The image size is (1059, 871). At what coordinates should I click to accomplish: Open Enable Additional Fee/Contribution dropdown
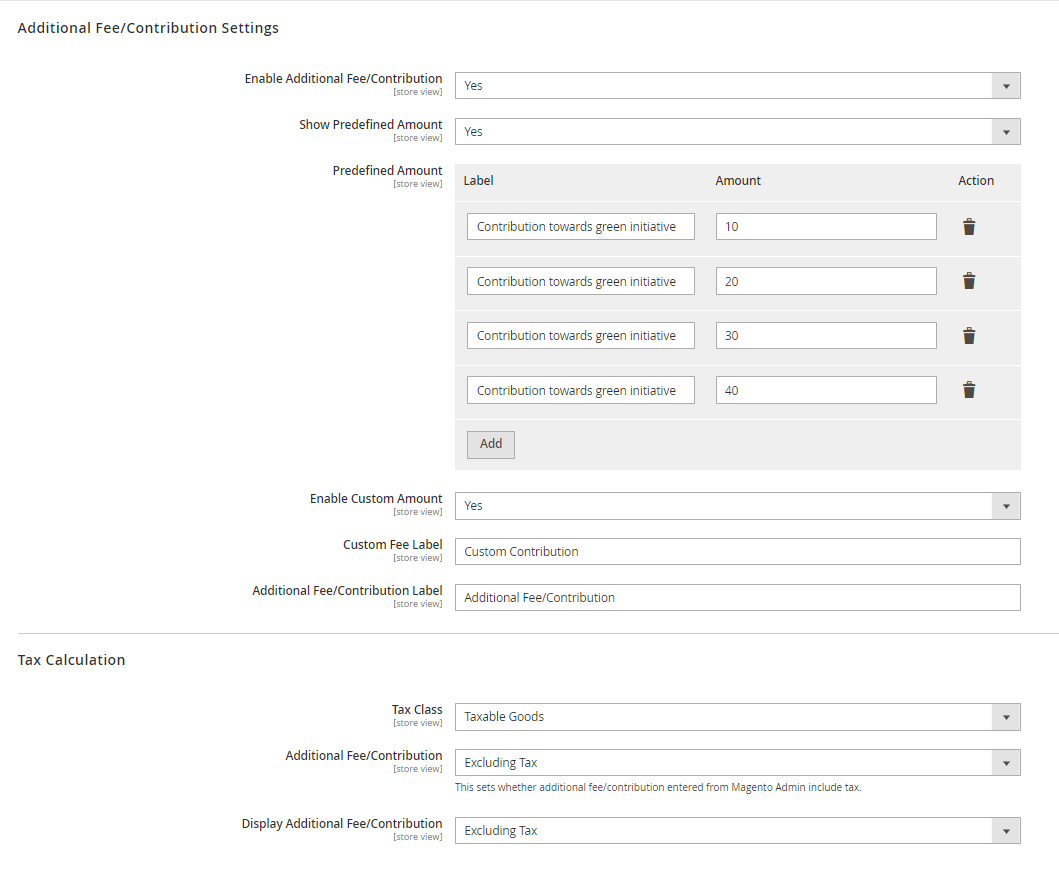tap(737, 86)
